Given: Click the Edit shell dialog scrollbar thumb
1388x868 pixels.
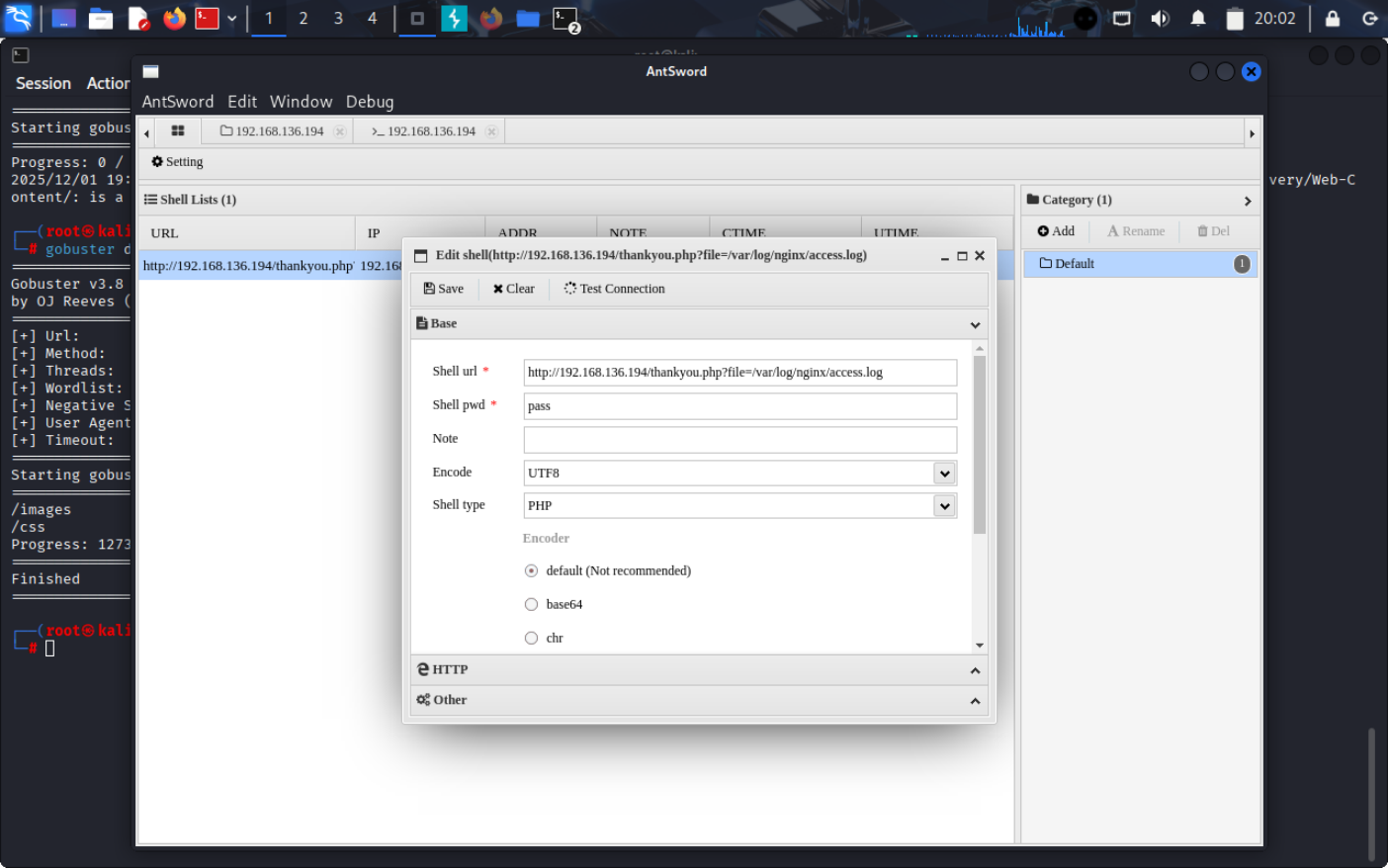Looking at the screenshot, I should tap(980, 445).
